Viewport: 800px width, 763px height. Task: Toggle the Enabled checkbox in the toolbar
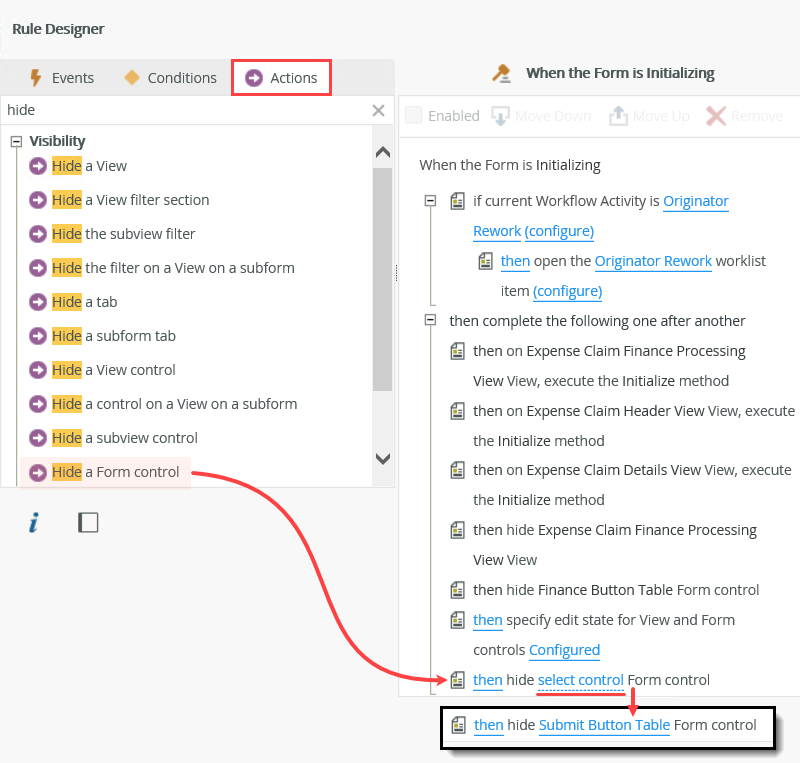(x=413, y=116)
